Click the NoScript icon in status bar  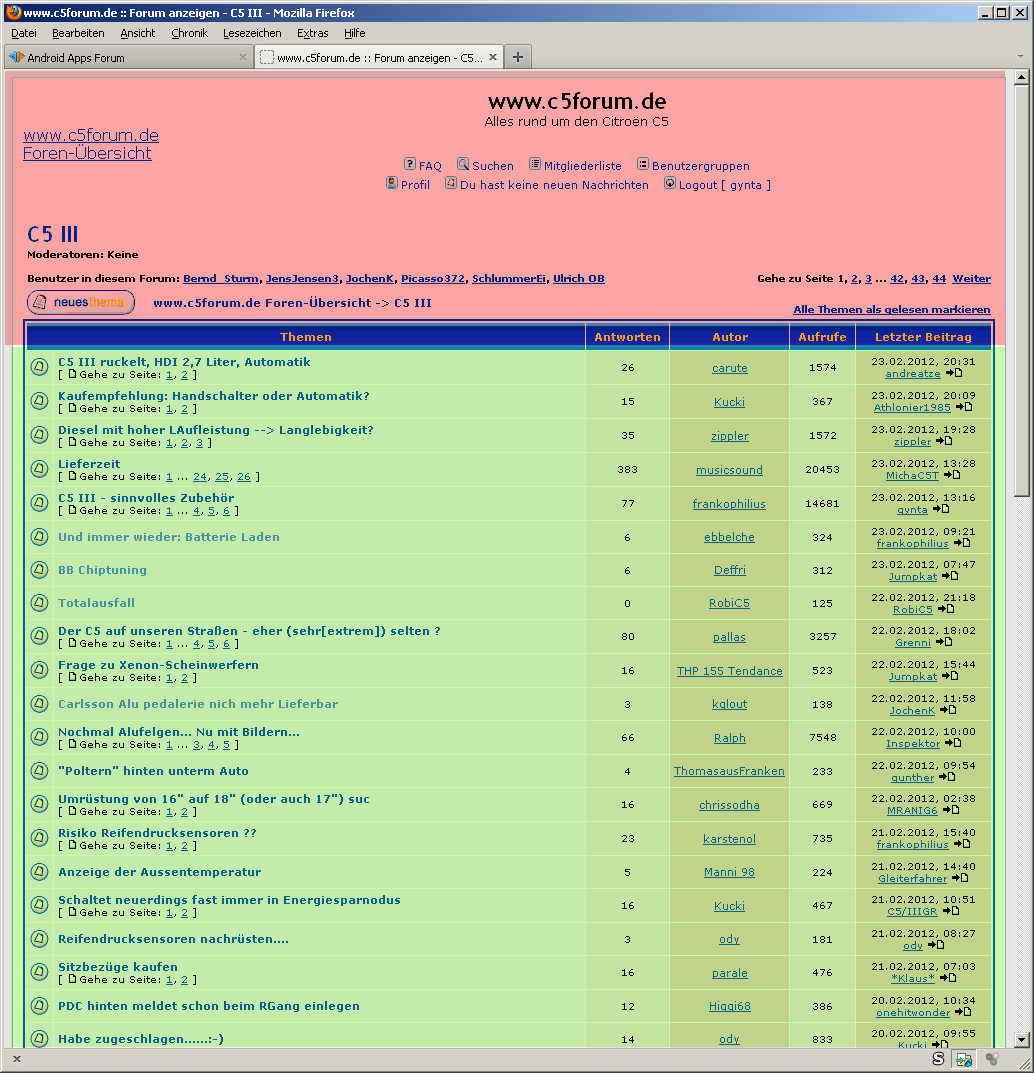pos(938,1058)
